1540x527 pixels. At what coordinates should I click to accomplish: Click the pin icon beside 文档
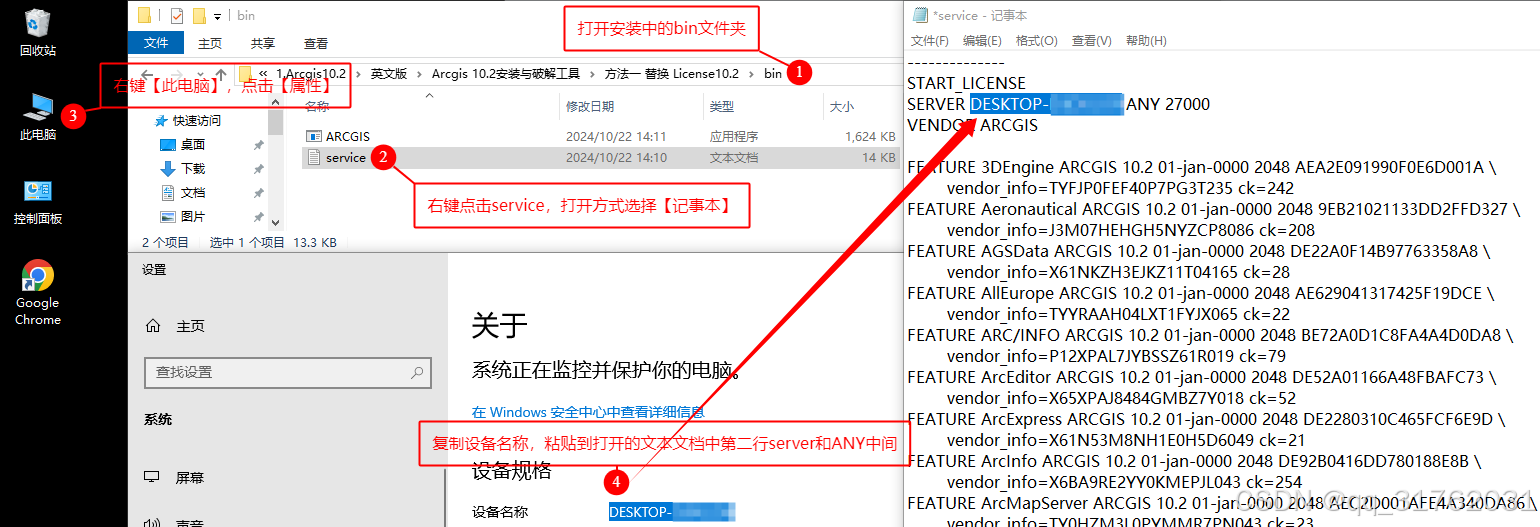pos(259,193)
